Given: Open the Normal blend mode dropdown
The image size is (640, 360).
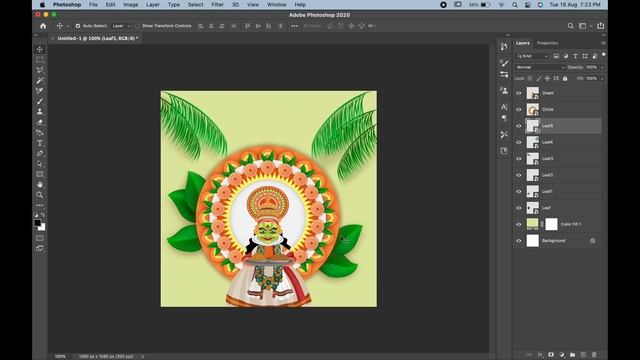Looking at the screenshot, I should coord(540,67).
